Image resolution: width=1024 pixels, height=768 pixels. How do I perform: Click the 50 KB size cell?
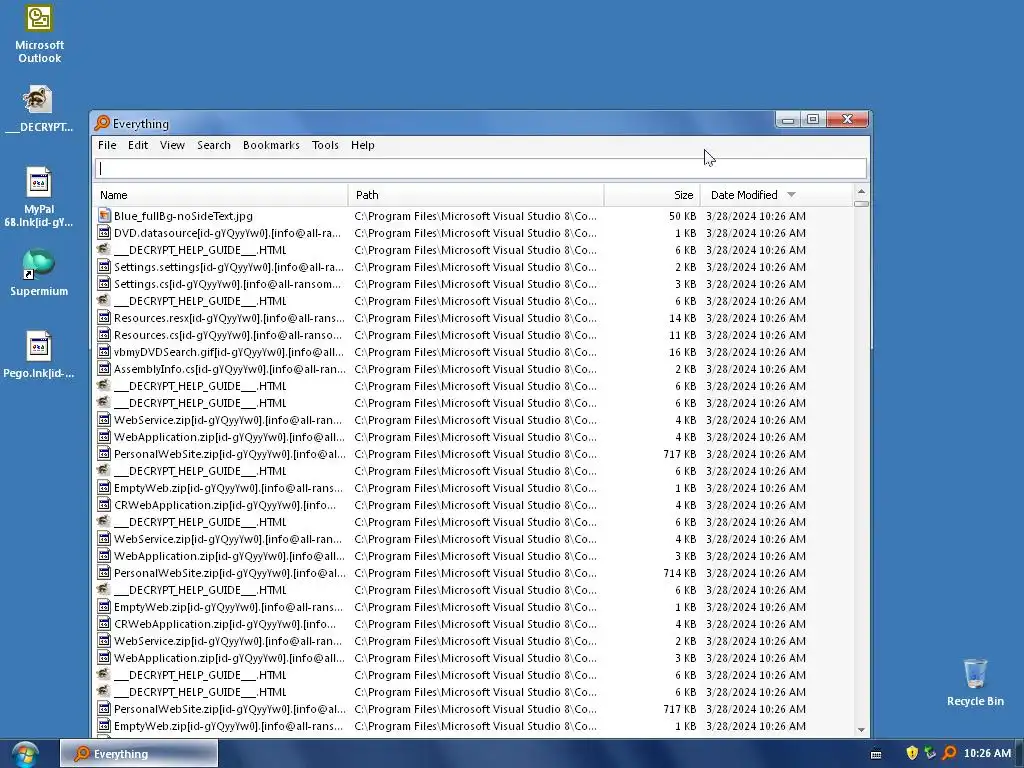tap(682, 216)
